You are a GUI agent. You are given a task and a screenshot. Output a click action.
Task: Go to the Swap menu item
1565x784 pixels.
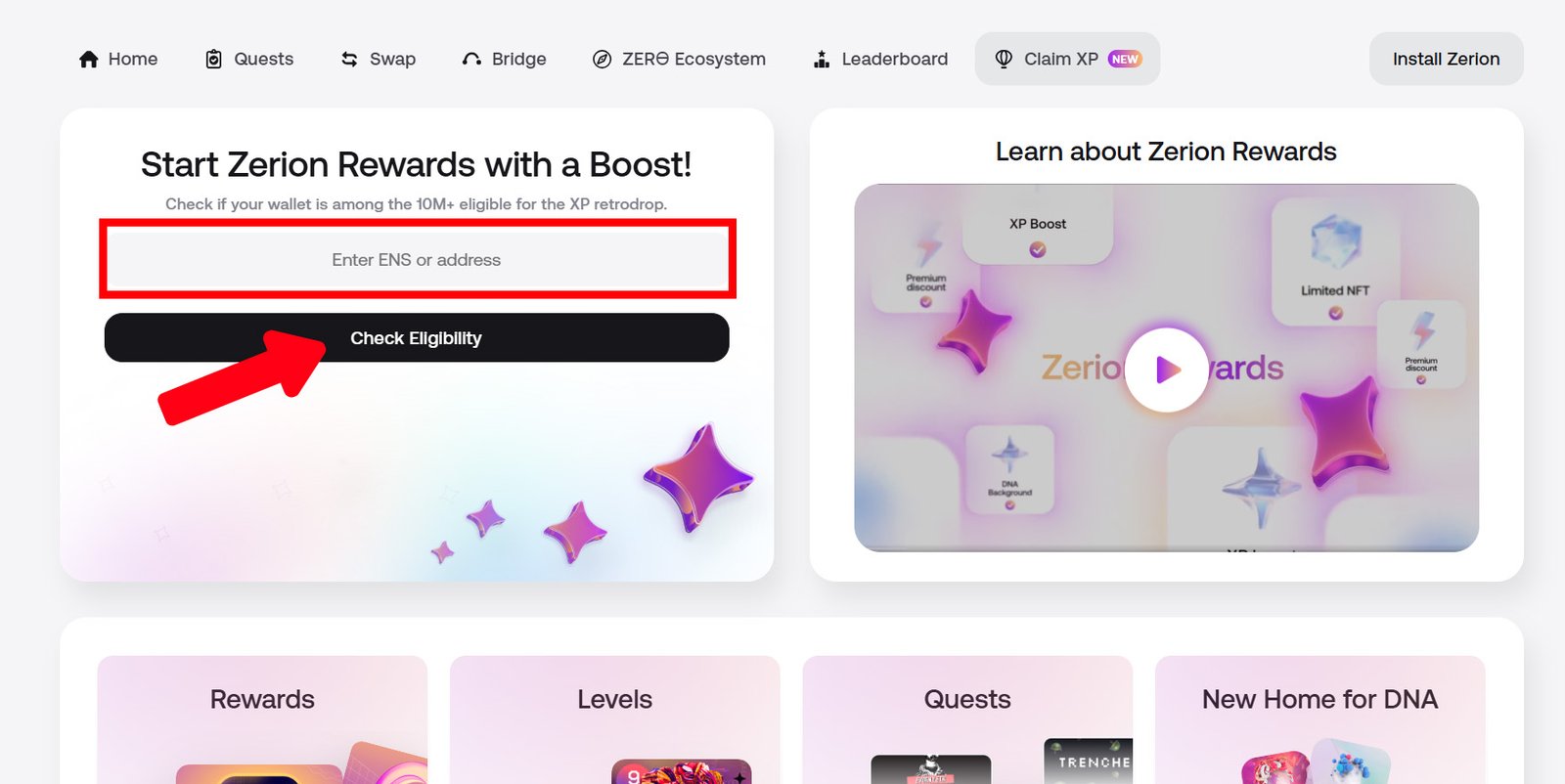coord(379,59)
